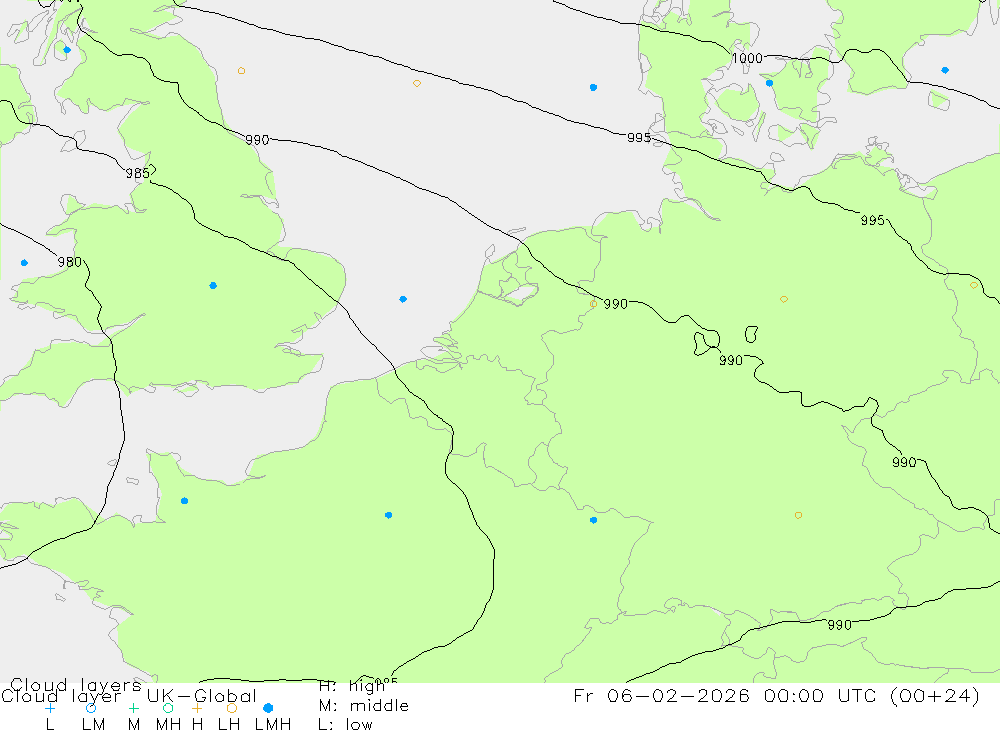Viewport: 1000px width, 733px height.
Task: Click the green plus M legend symbol
Action: pyautogui.click(x=133, y=708)
